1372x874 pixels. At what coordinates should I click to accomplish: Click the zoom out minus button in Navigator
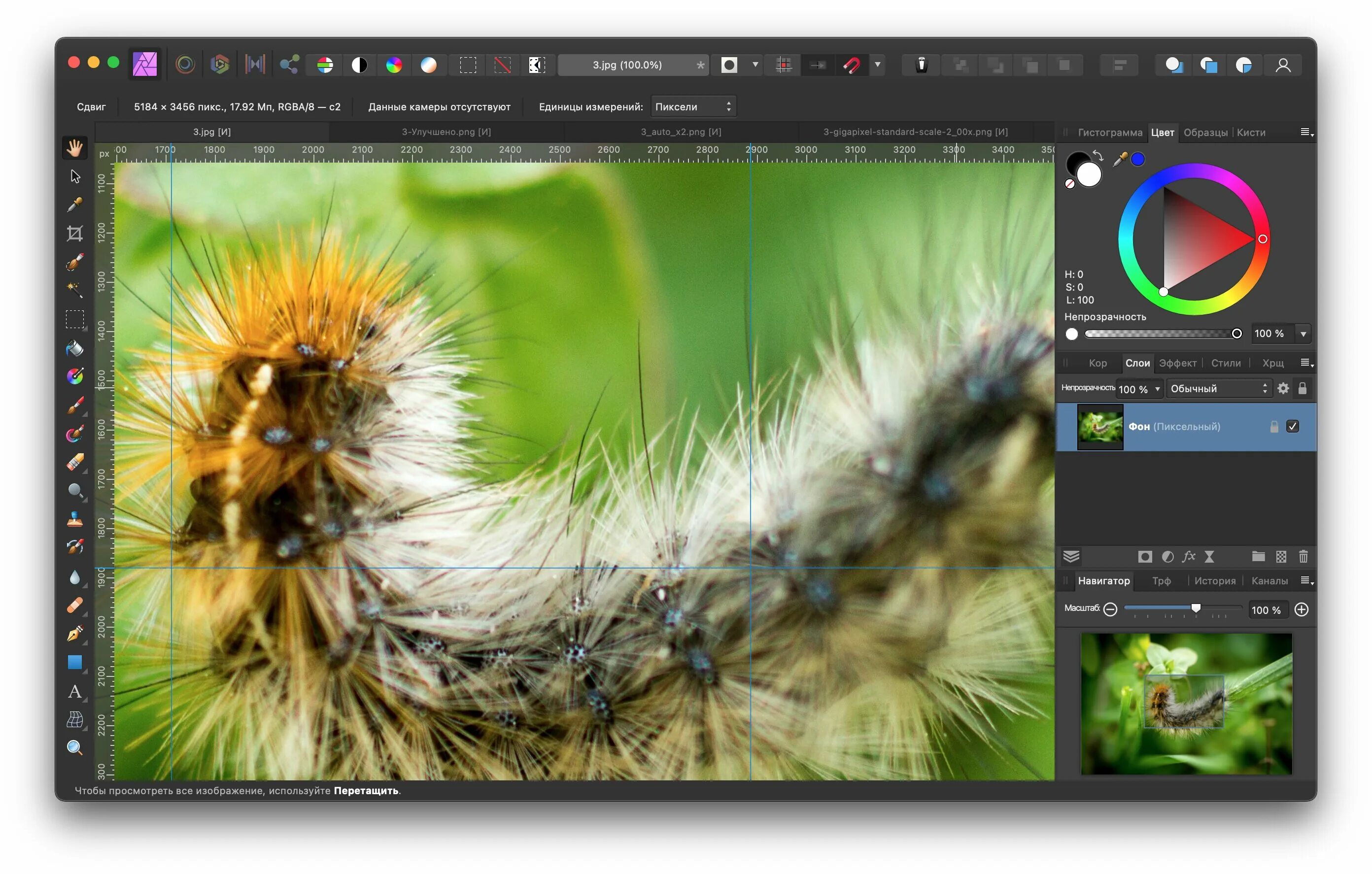(1110, 609)
